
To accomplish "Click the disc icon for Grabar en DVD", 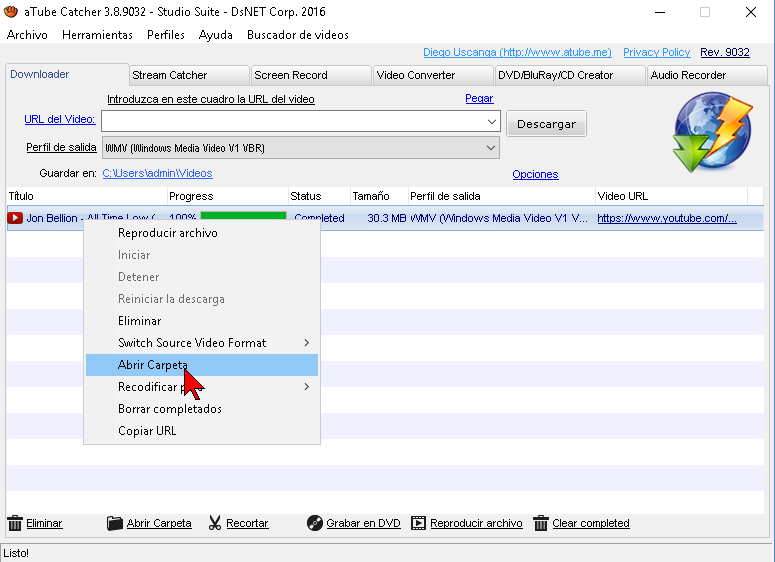I will tap(314, 523).
